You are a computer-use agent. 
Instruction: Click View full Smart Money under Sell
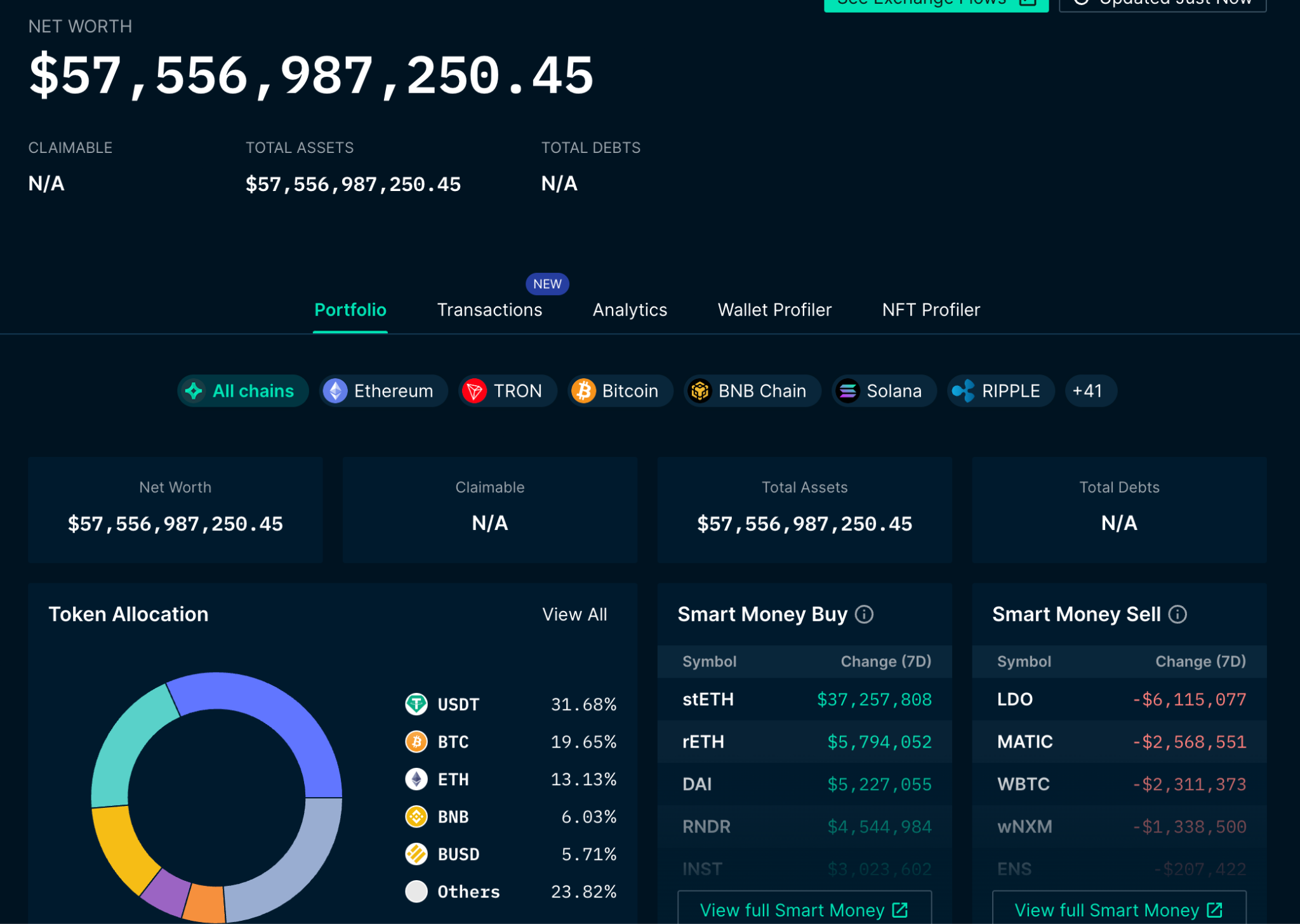[x=1118, y=909]
